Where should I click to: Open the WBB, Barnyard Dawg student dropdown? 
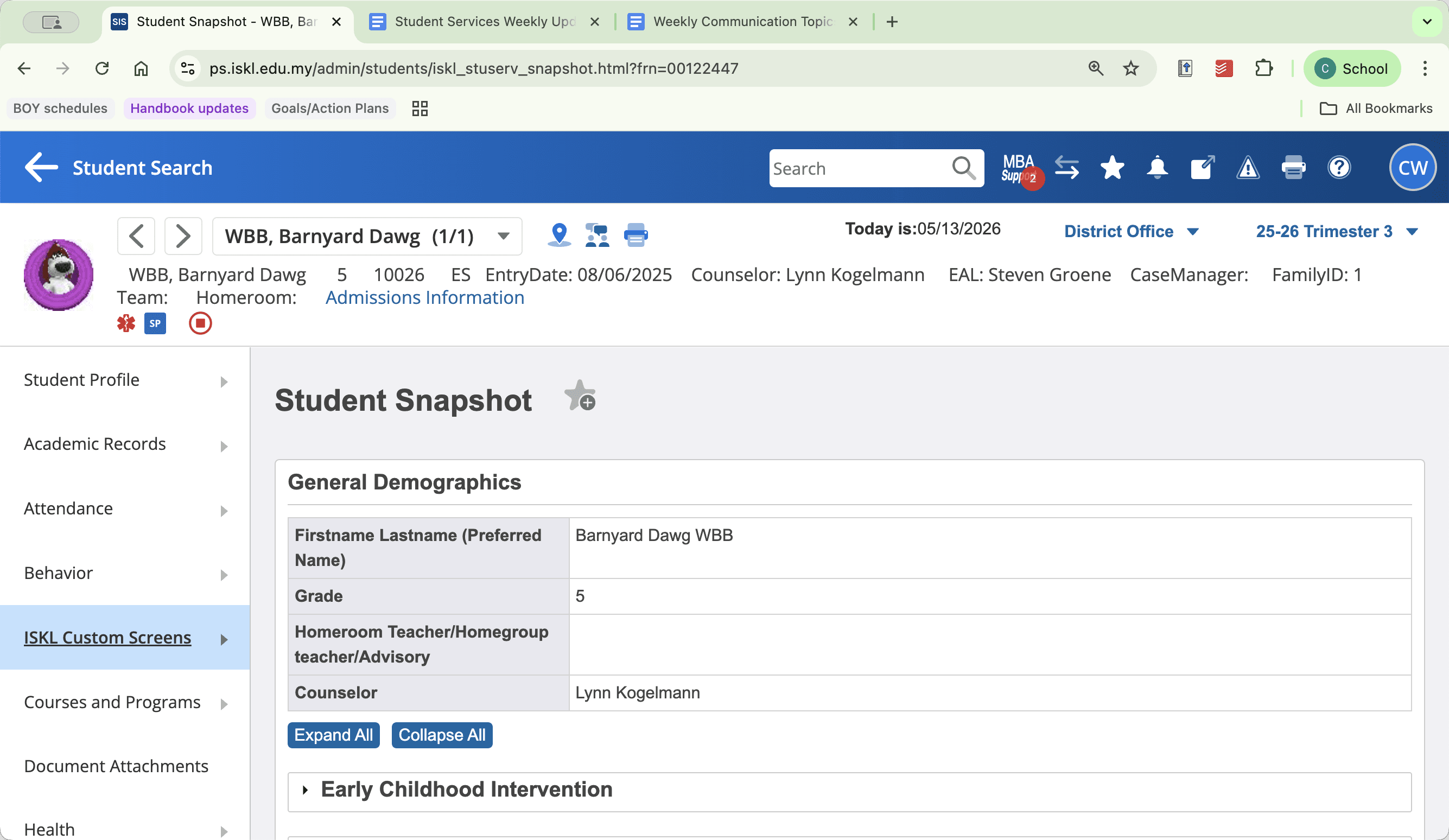pyautogui.click(x=367, y=236)
